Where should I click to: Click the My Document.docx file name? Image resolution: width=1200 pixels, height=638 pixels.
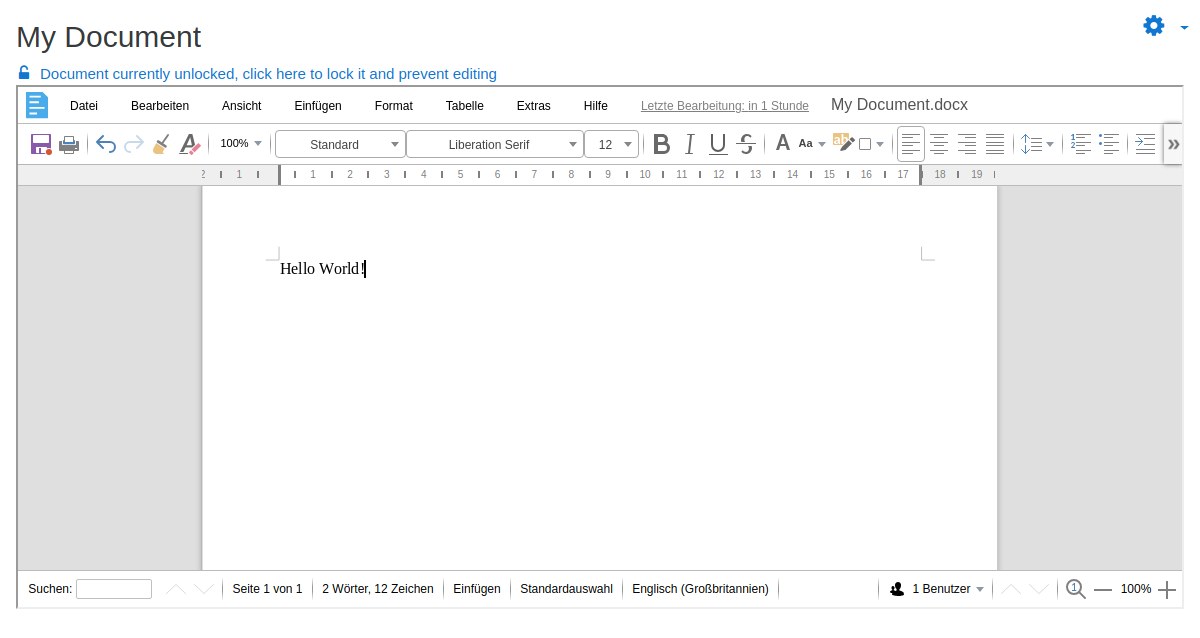[x=899, y=105]
